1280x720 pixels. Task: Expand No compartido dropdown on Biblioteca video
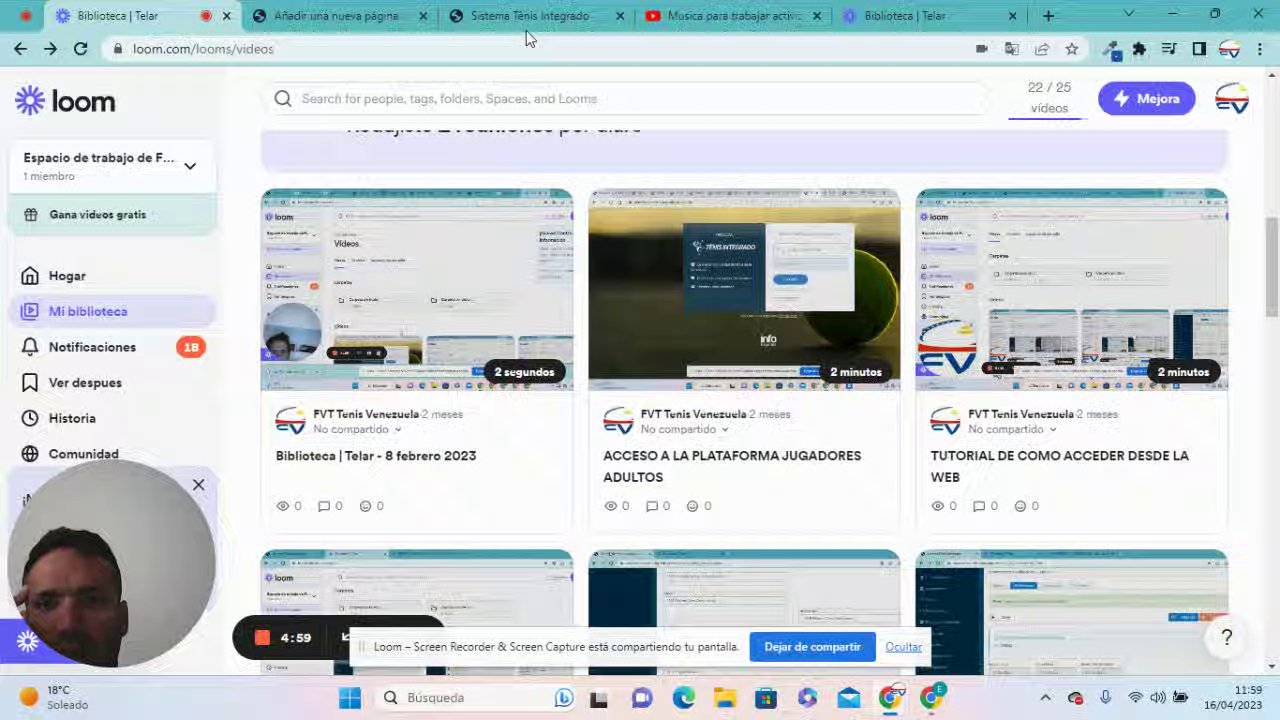(357, 430)
